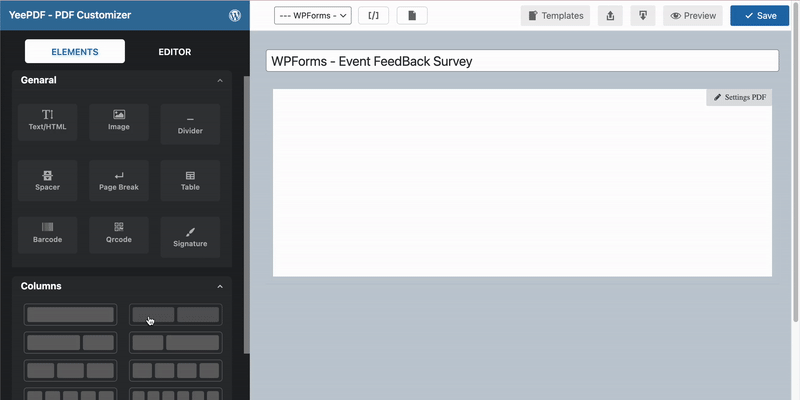This screenshot has height=400, width=800.
Task: Open Settings PDF
Action: pos(739,97)
